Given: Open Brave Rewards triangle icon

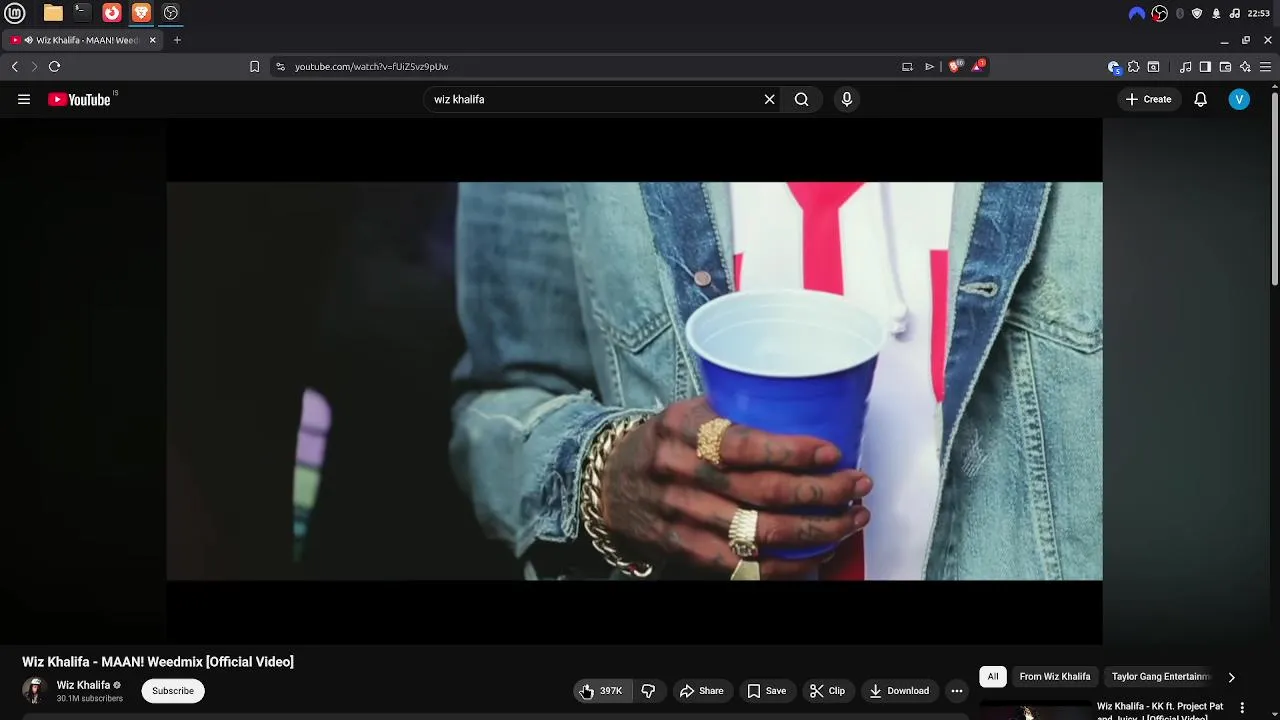Looking at the screenshot, I should click(x=978, y=66).
